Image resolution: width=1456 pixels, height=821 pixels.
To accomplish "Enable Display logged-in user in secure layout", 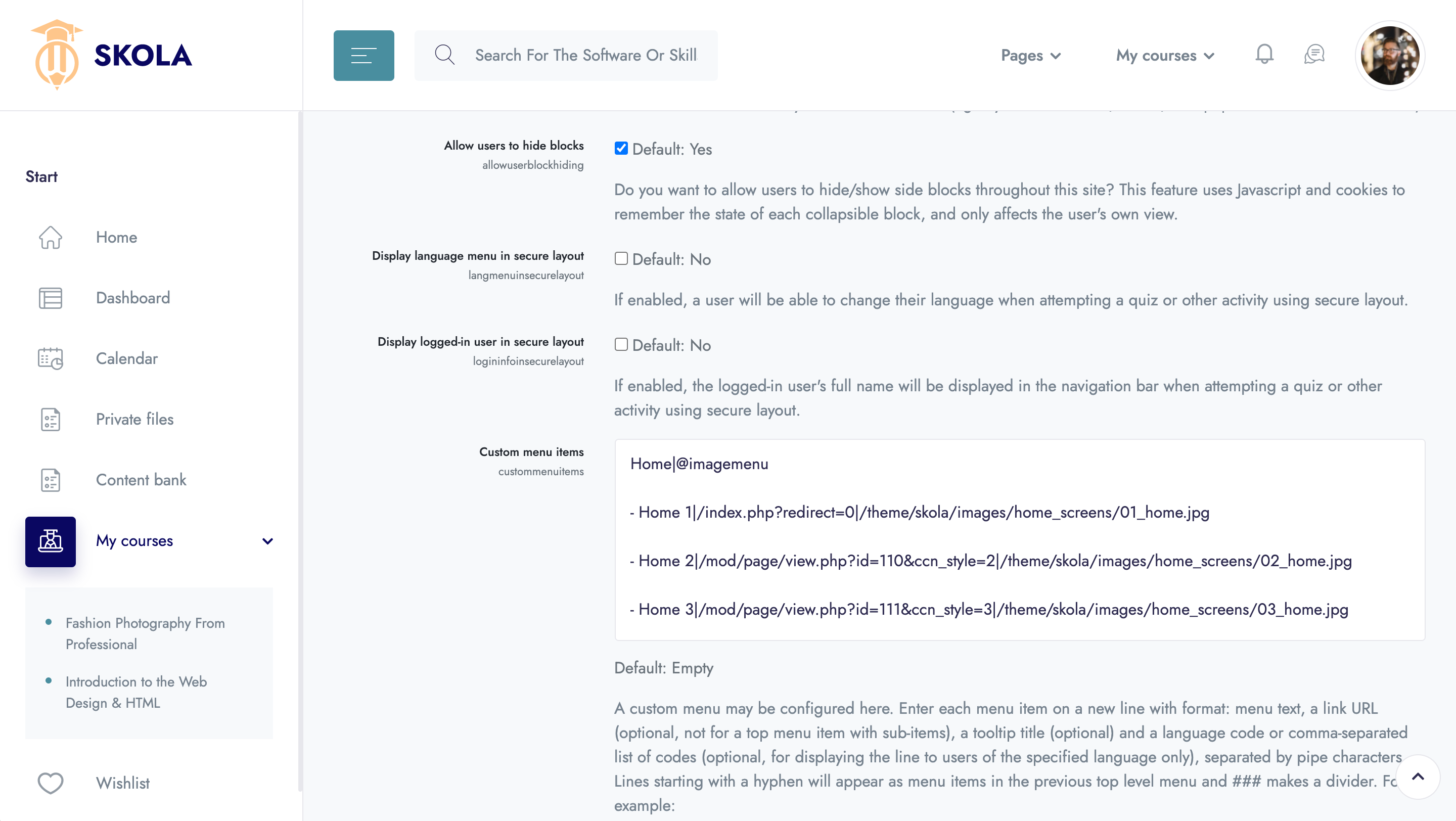I will pos(621,345).
